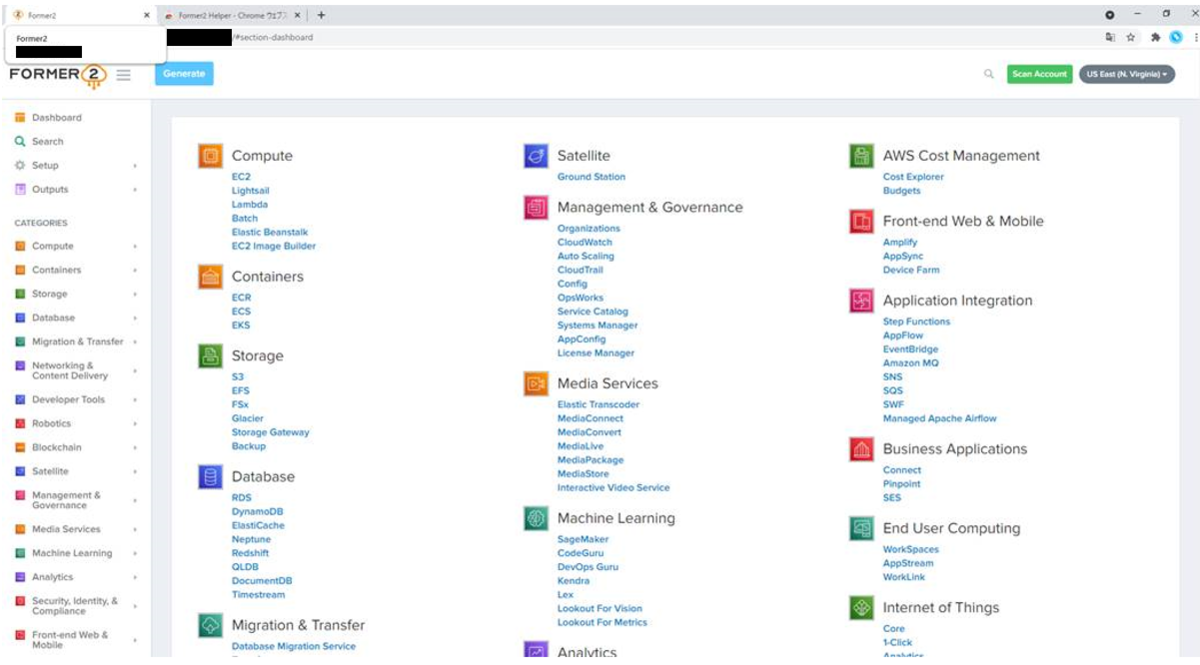
Task: Click the AWS Cost Management icon
Action: tap(862, 156)
